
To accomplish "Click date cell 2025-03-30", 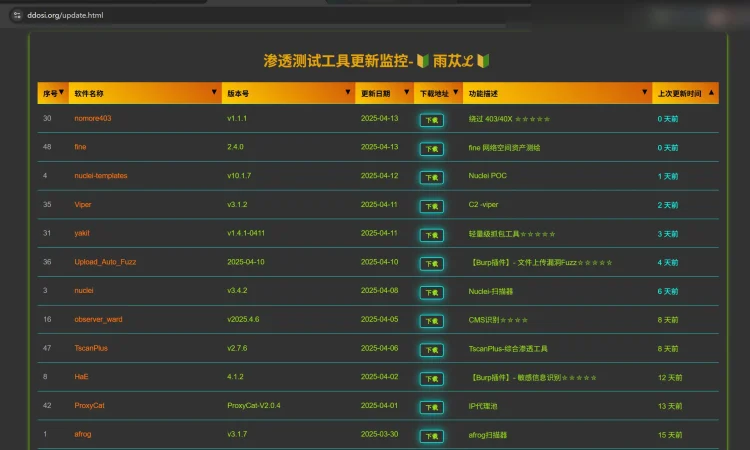I will pyautogui.click(x=379, y=434).
